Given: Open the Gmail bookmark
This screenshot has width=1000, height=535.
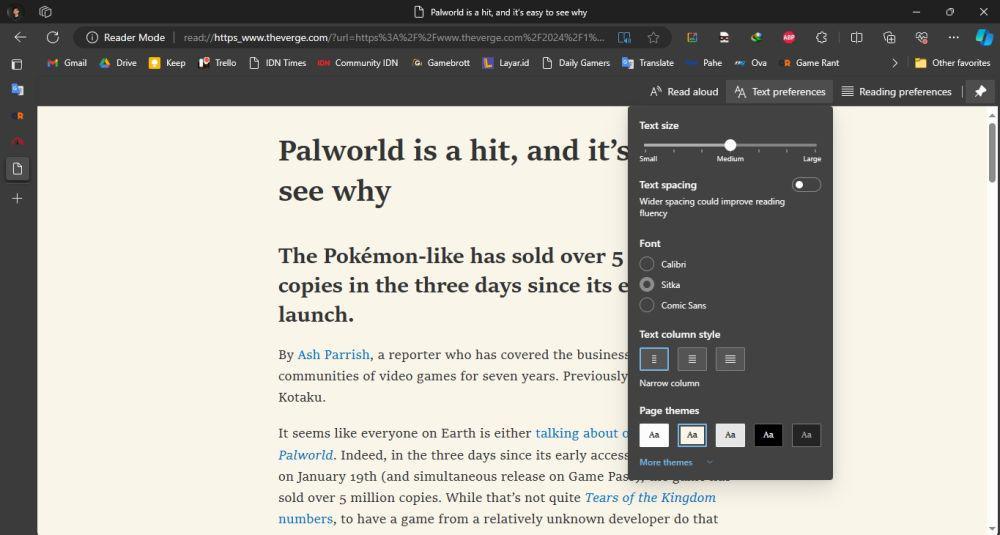Looking at the screenshot, I should tap(67, 63).
